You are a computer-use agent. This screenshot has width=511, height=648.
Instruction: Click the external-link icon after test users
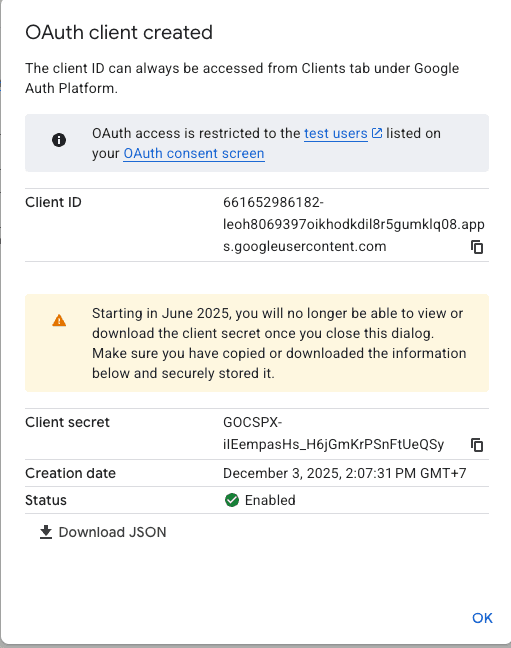coord(377,133)
